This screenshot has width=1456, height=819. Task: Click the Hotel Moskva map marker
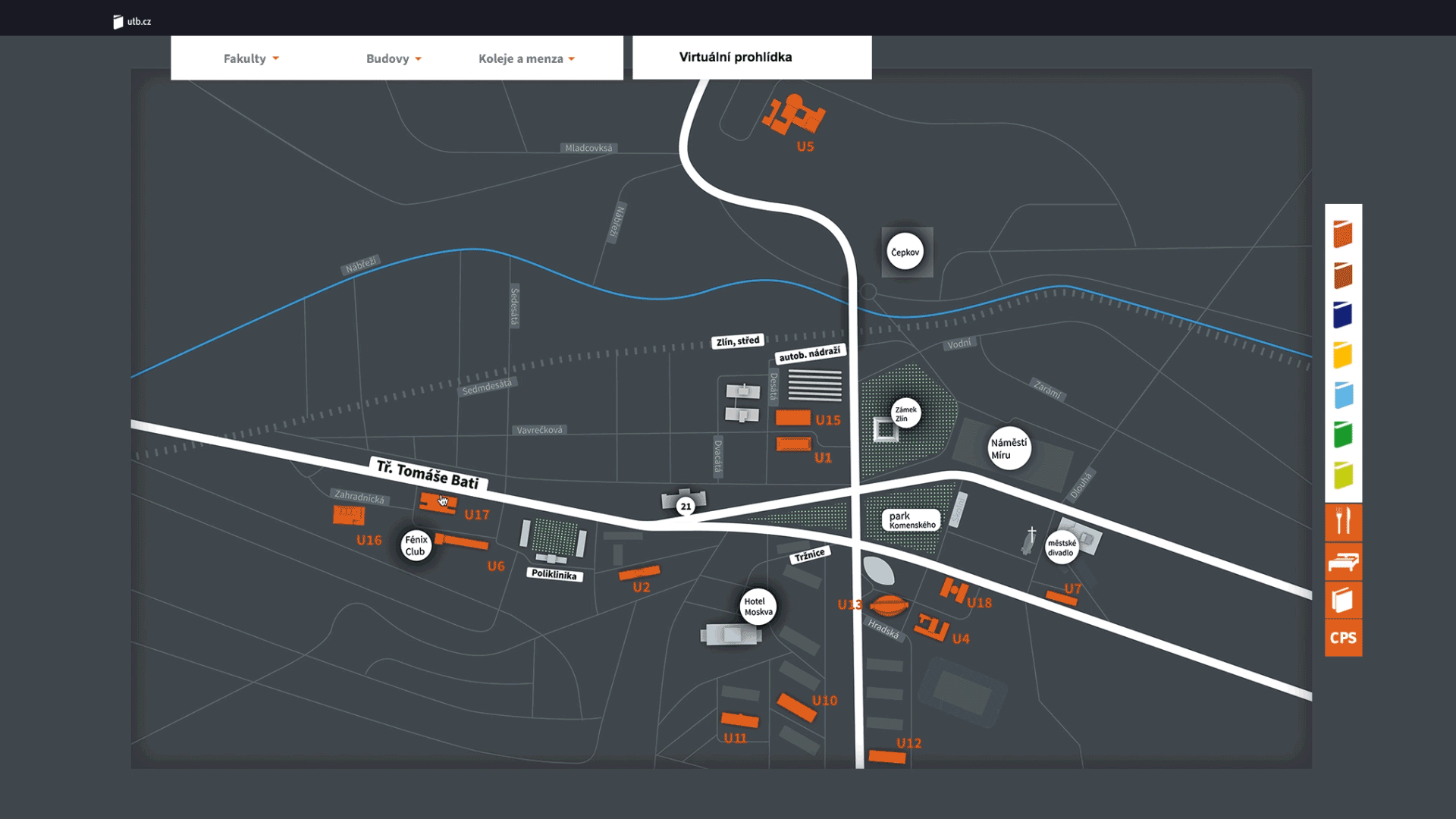[758, 607]
